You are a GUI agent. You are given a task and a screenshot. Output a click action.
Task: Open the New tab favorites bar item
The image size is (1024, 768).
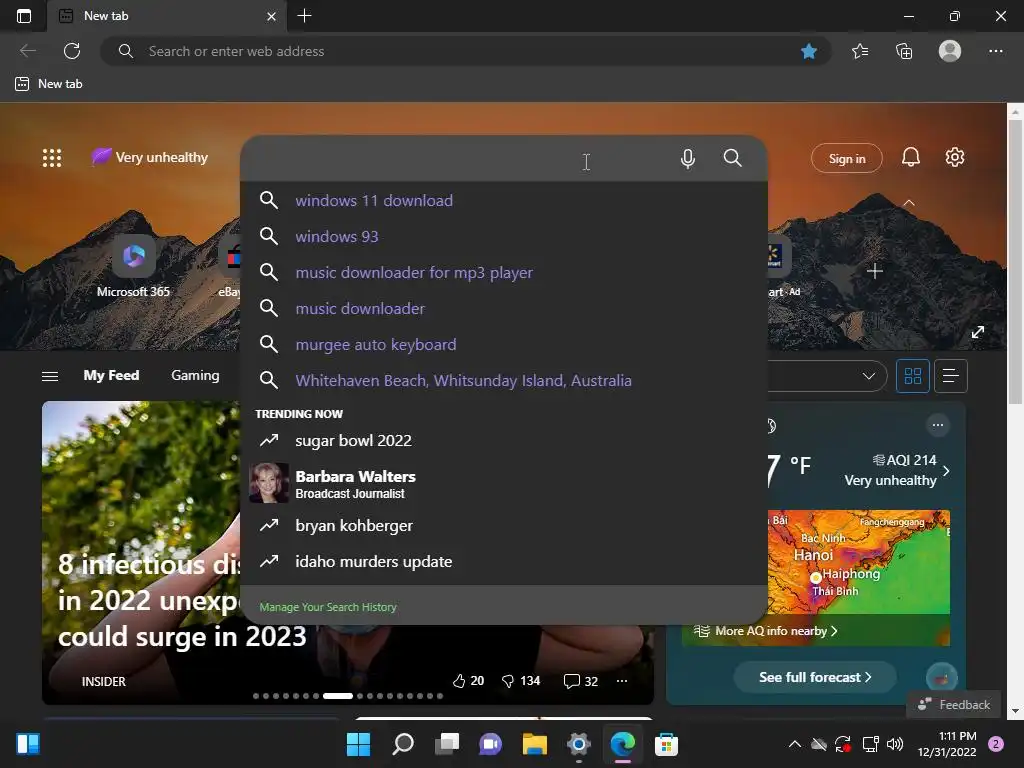pyautogui.click(x=49, y=84)
